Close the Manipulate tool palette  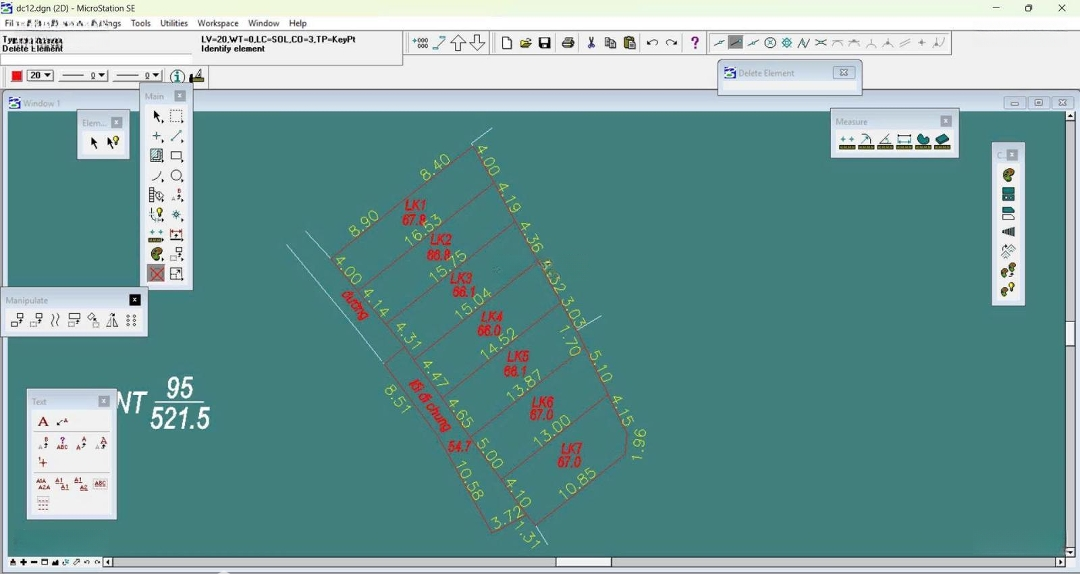pos(135,300)
